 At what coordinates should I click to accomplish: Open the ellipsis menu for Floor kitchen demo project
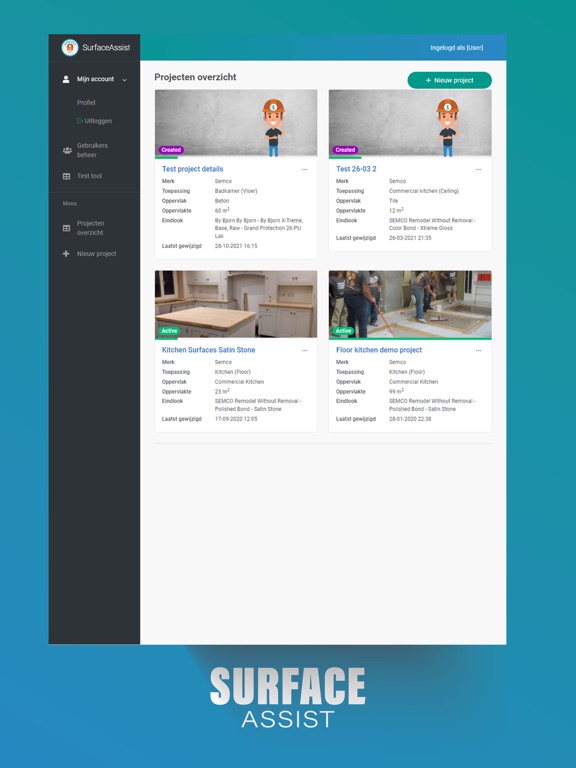[x=479, y=351]
